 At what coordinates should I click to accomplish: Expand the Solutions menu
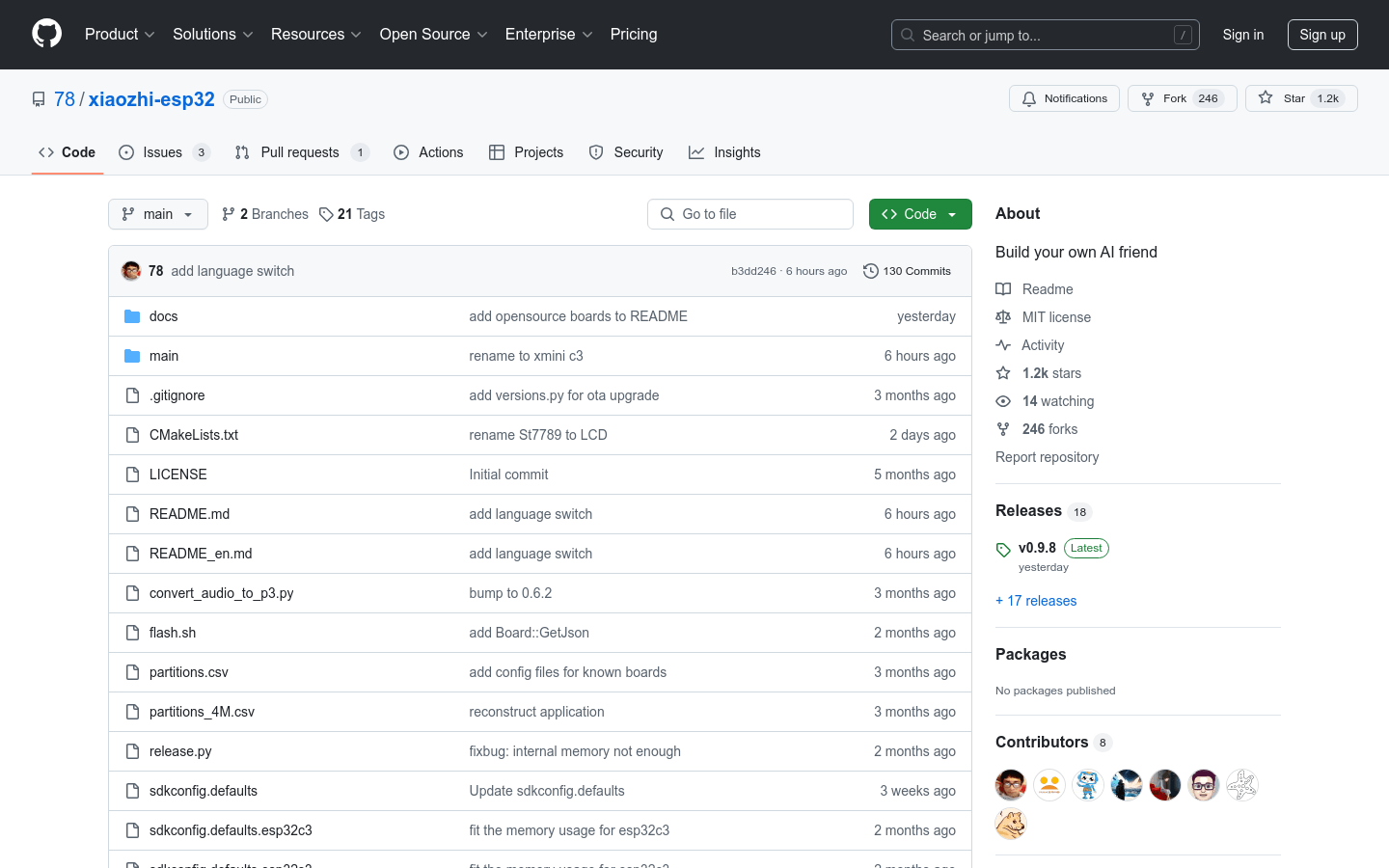pyautogui.click(x=213, y=34)
